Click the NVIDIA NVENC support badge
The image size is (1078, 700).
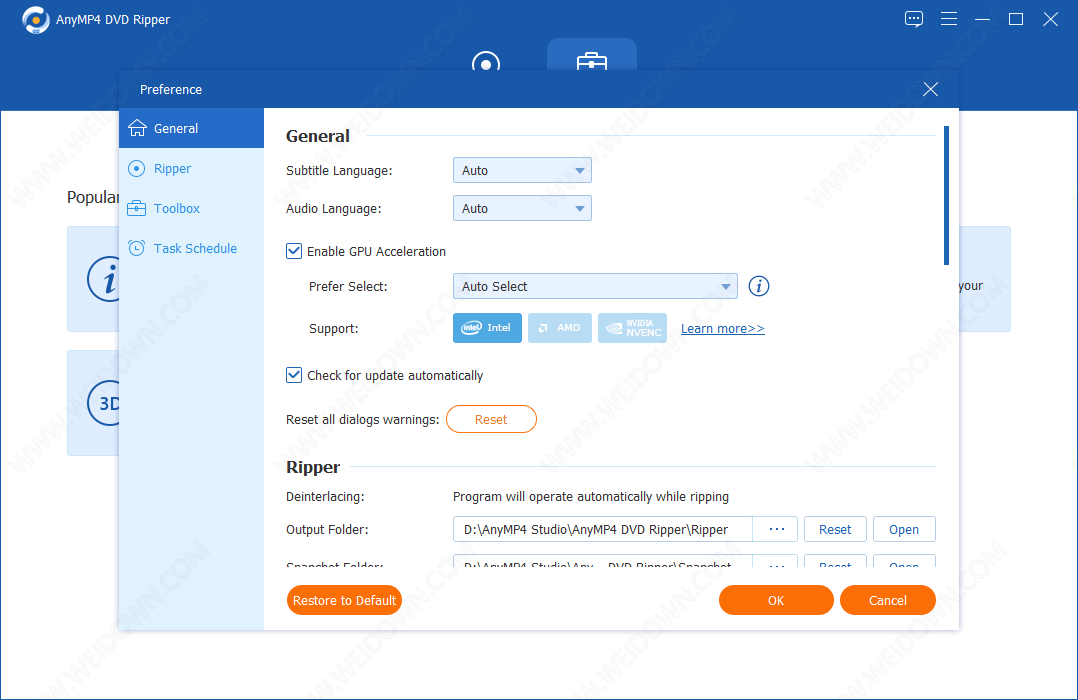(632, 328)
